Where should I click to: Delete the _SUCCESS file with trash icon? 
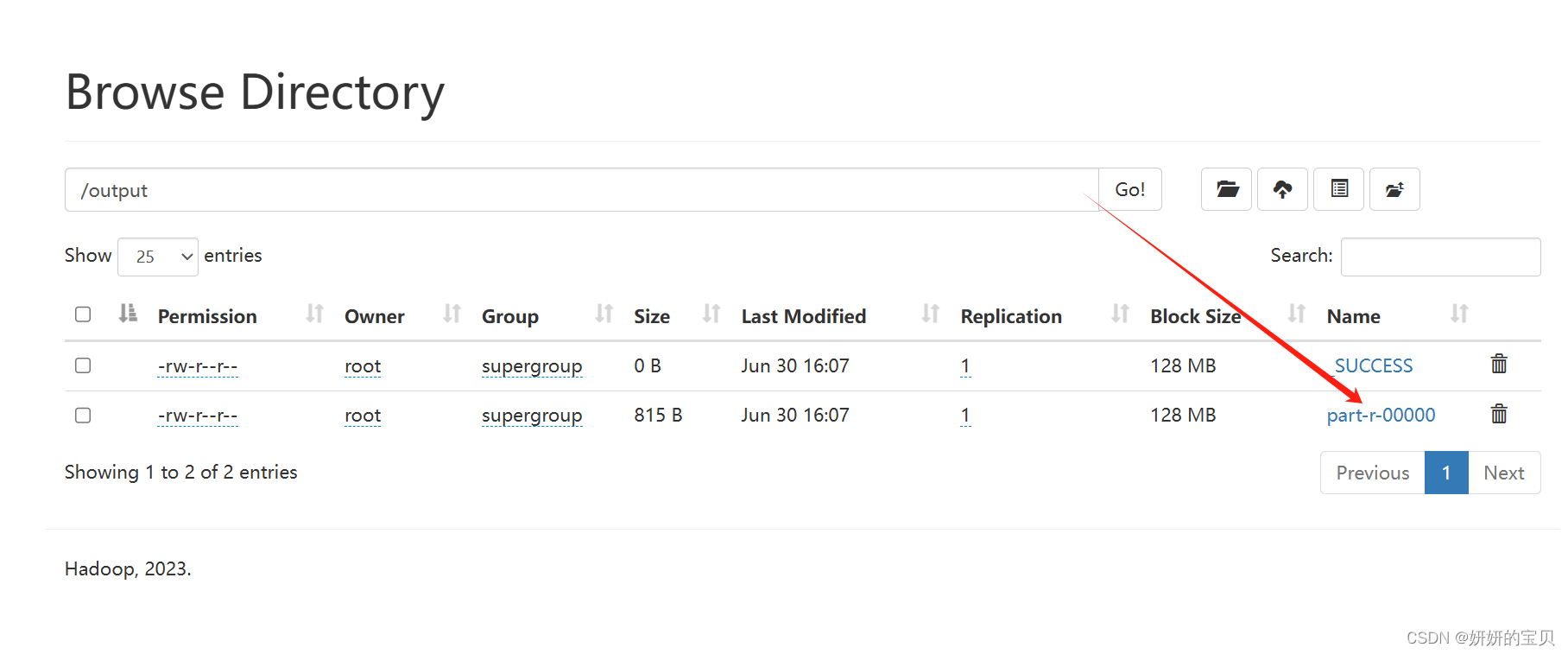click(1499, 365)
